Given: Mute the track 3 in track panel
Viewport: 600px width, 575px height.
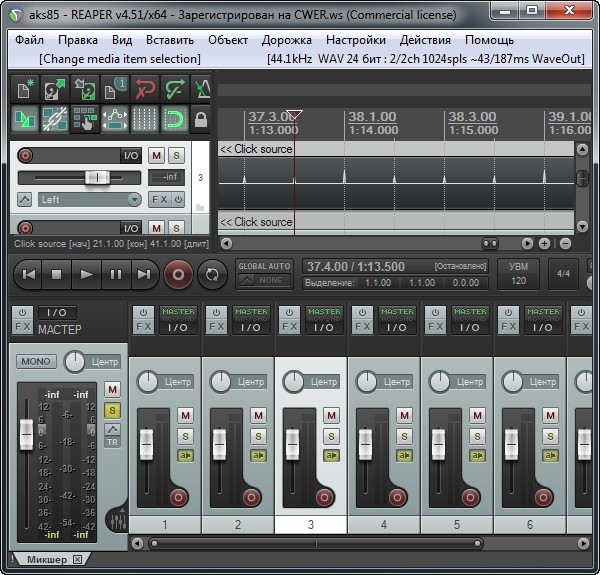Looking at the screenshot, I should 156,155.
